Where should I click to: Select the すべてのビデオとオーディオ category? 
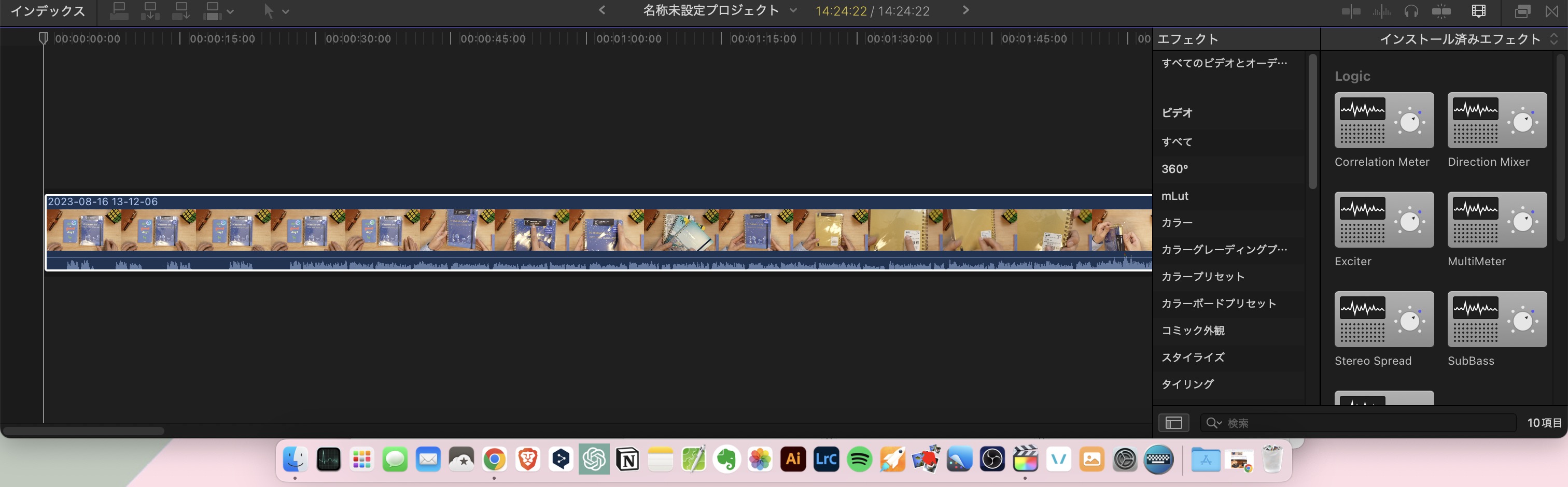coord(1225,63)
